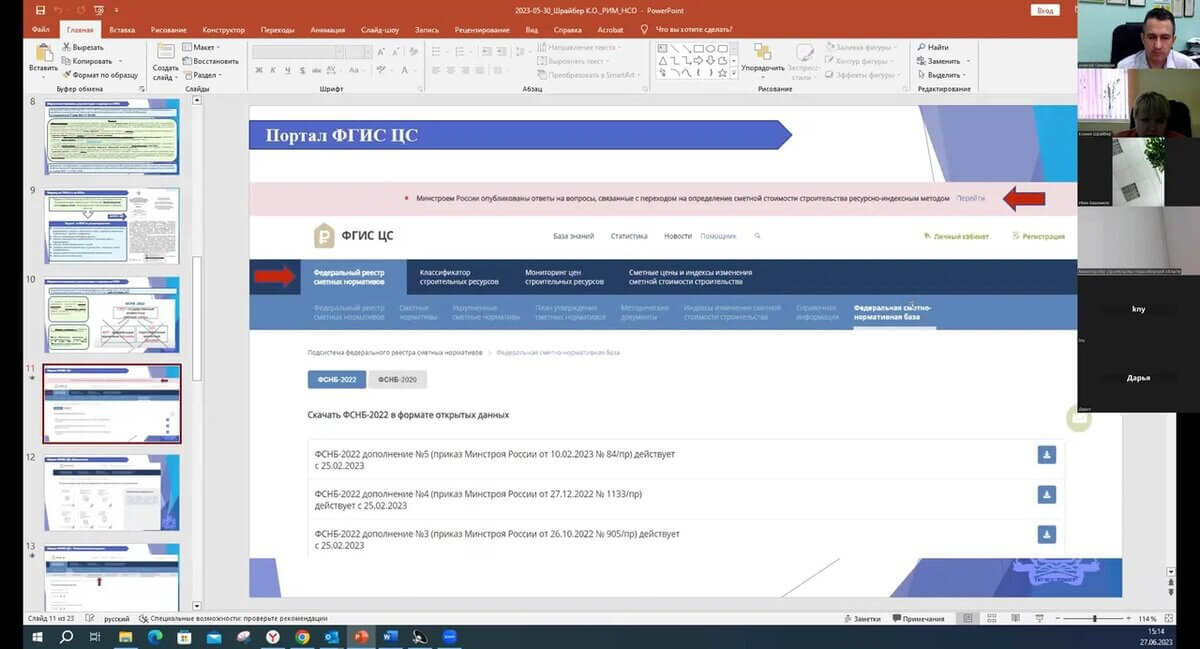
Task: Open the Упорядочить arrange menu
Action: (x=763, y=60)
